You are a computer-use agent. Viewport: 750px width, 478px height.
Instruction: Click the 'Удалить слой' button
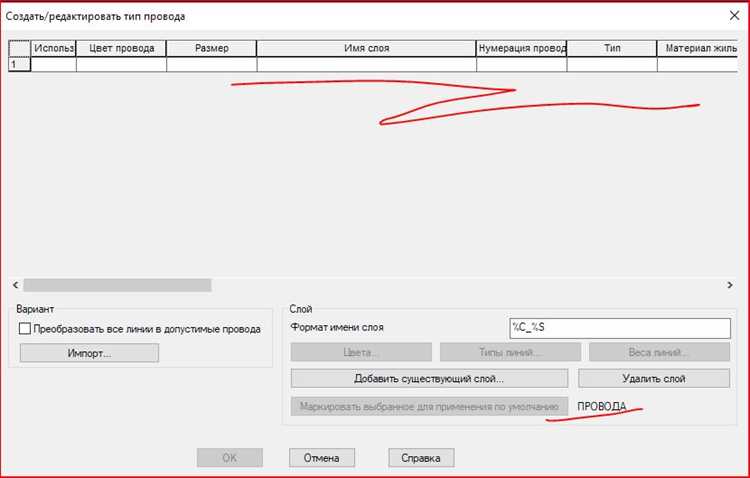tap(654, 378)
